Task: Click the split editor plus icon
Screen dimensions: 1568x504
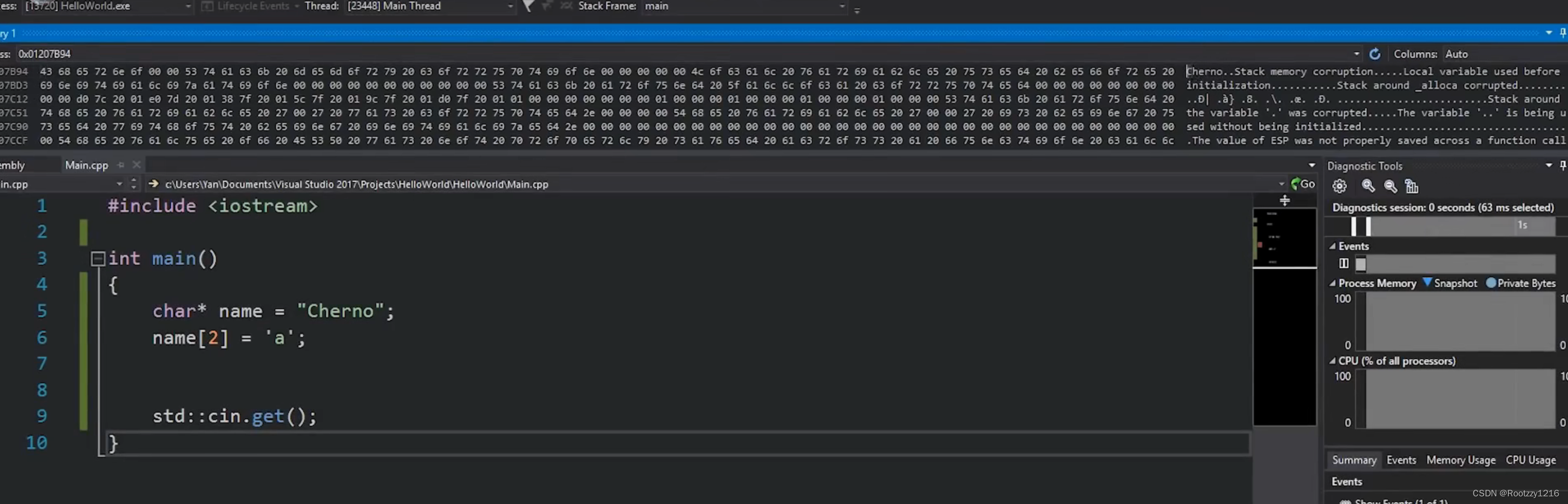Action: [1285, 200]
